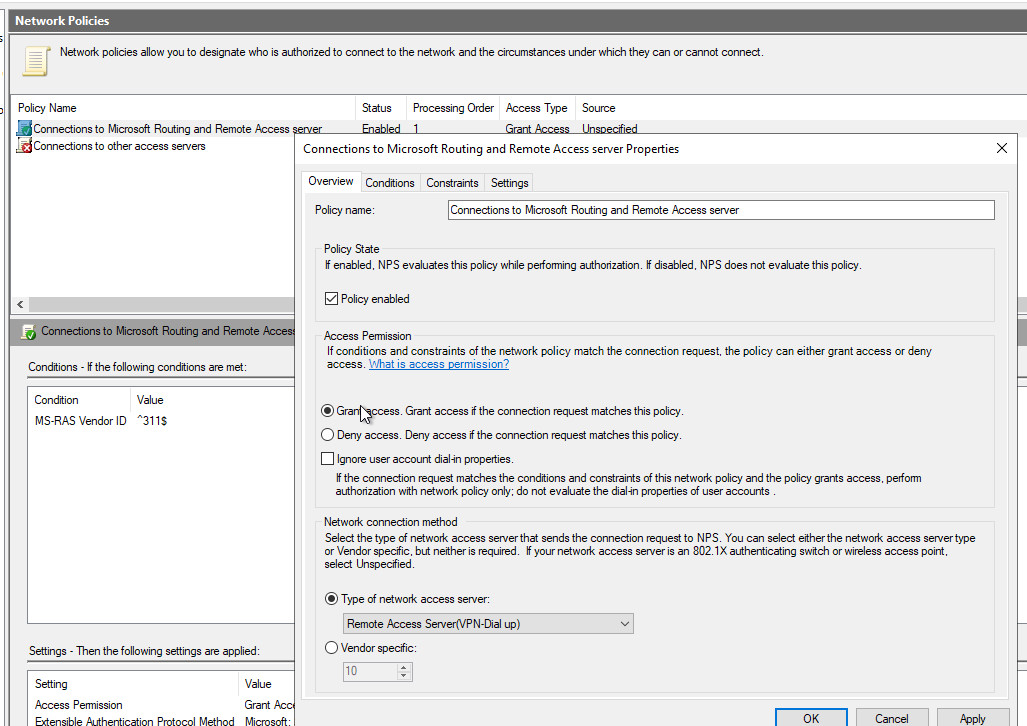Go to the Settings tab
Screen dimensions: 1027x726
click(509, 183)
